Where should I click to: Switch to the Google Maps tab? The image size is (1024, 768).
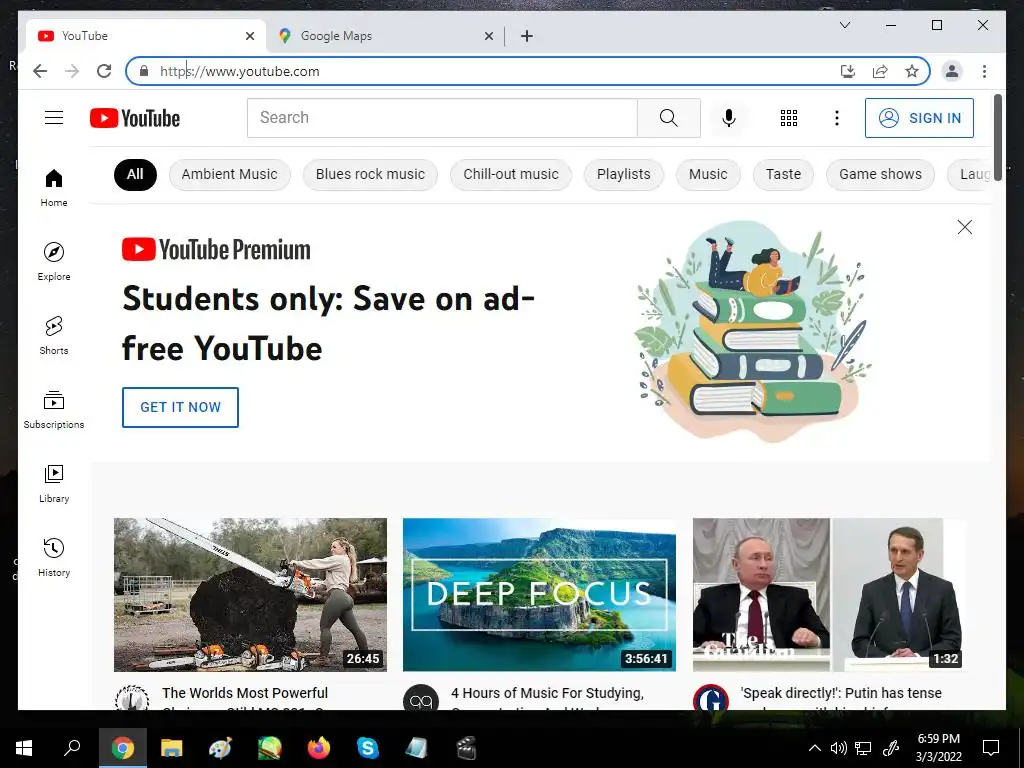(x=385, y=36)
